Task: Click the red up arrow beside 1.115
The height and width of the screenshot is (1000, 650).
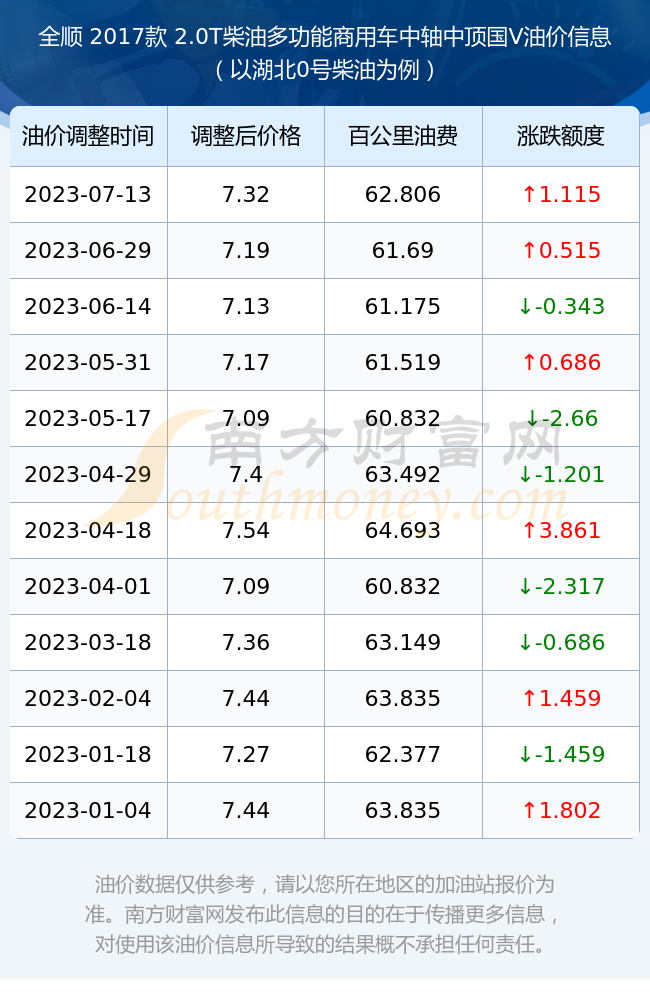Action: [x=529, y=195]
